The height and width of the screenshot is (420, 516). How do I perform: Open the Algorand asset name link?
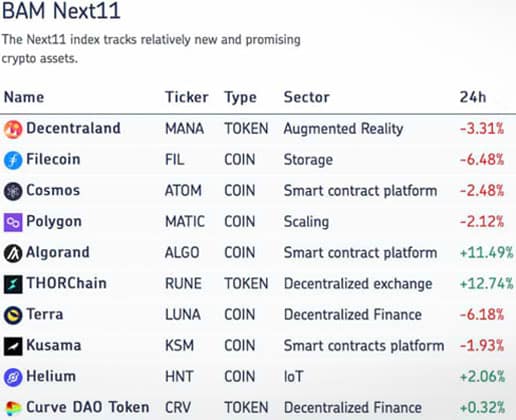coord(58,252)
